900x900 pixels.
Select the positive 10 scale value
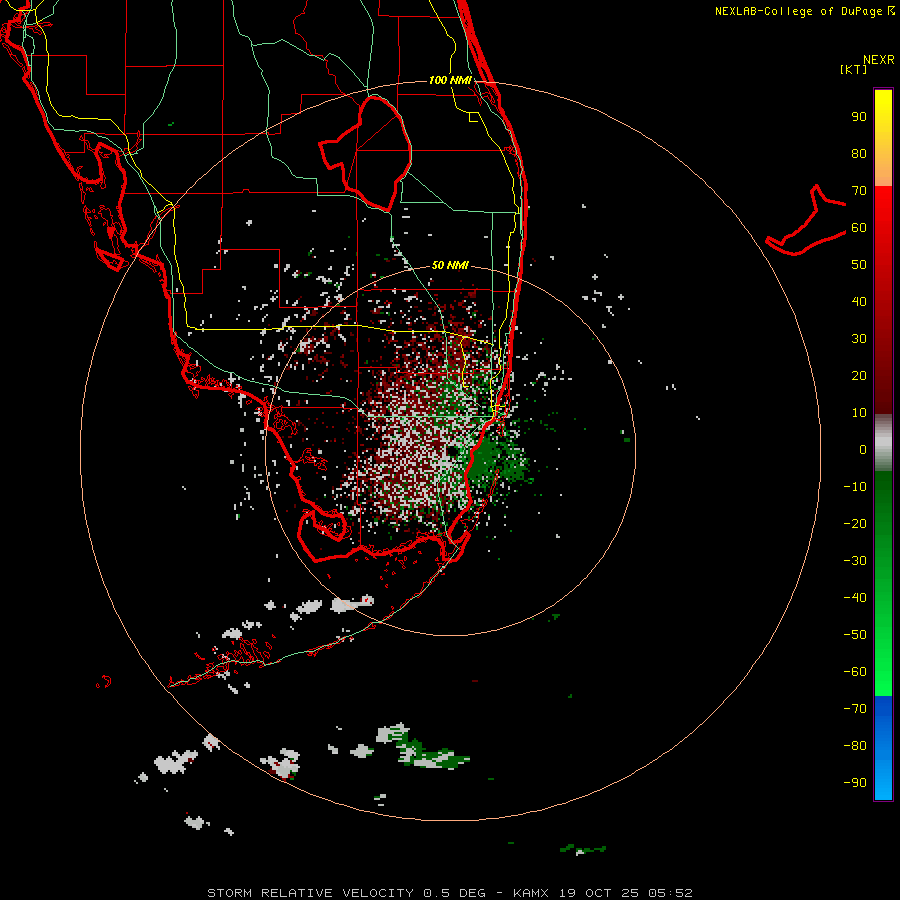[859, 413]
